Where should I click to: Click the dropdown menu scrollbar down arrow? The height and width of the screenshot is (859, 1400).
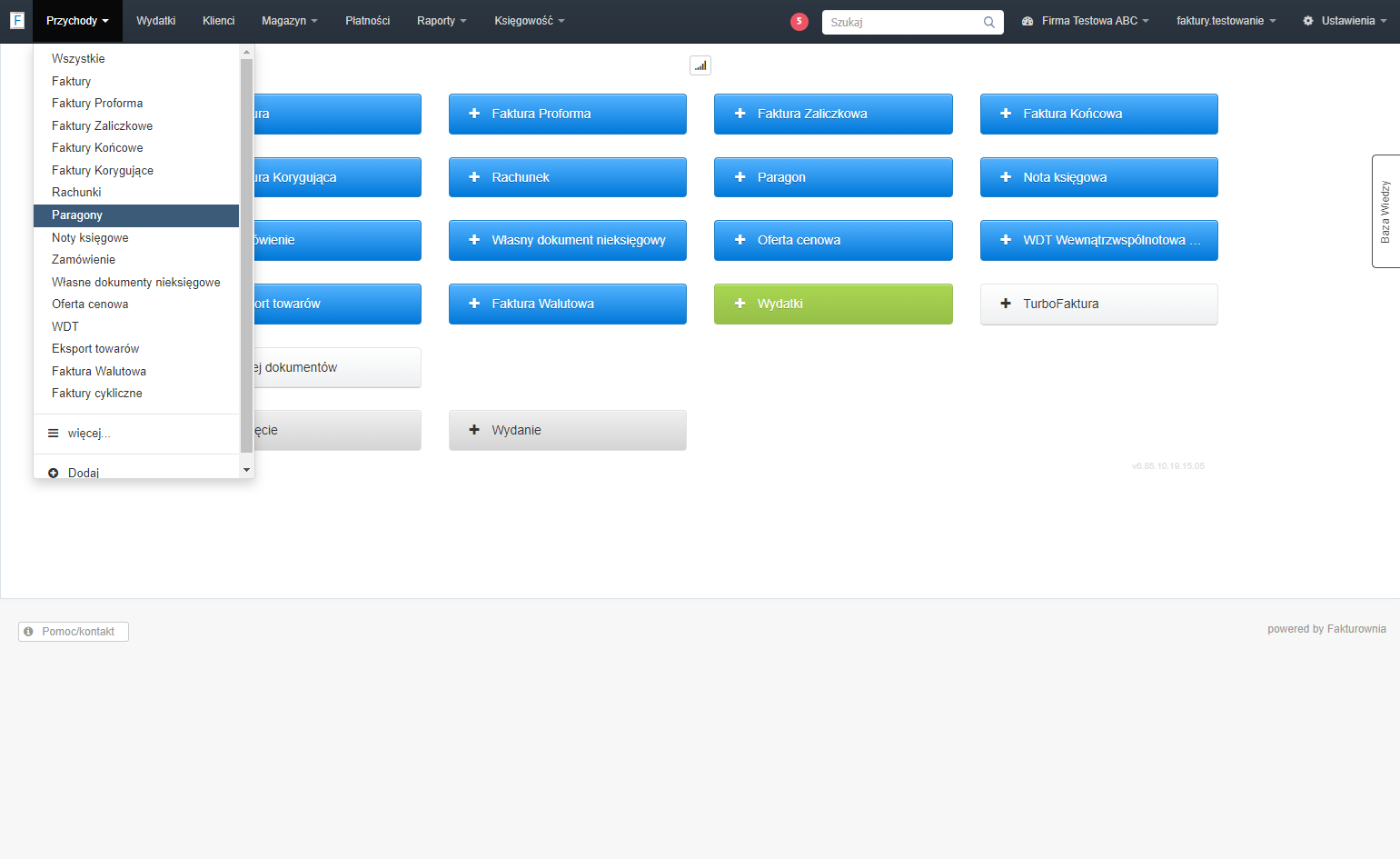(x=246, y=470)
